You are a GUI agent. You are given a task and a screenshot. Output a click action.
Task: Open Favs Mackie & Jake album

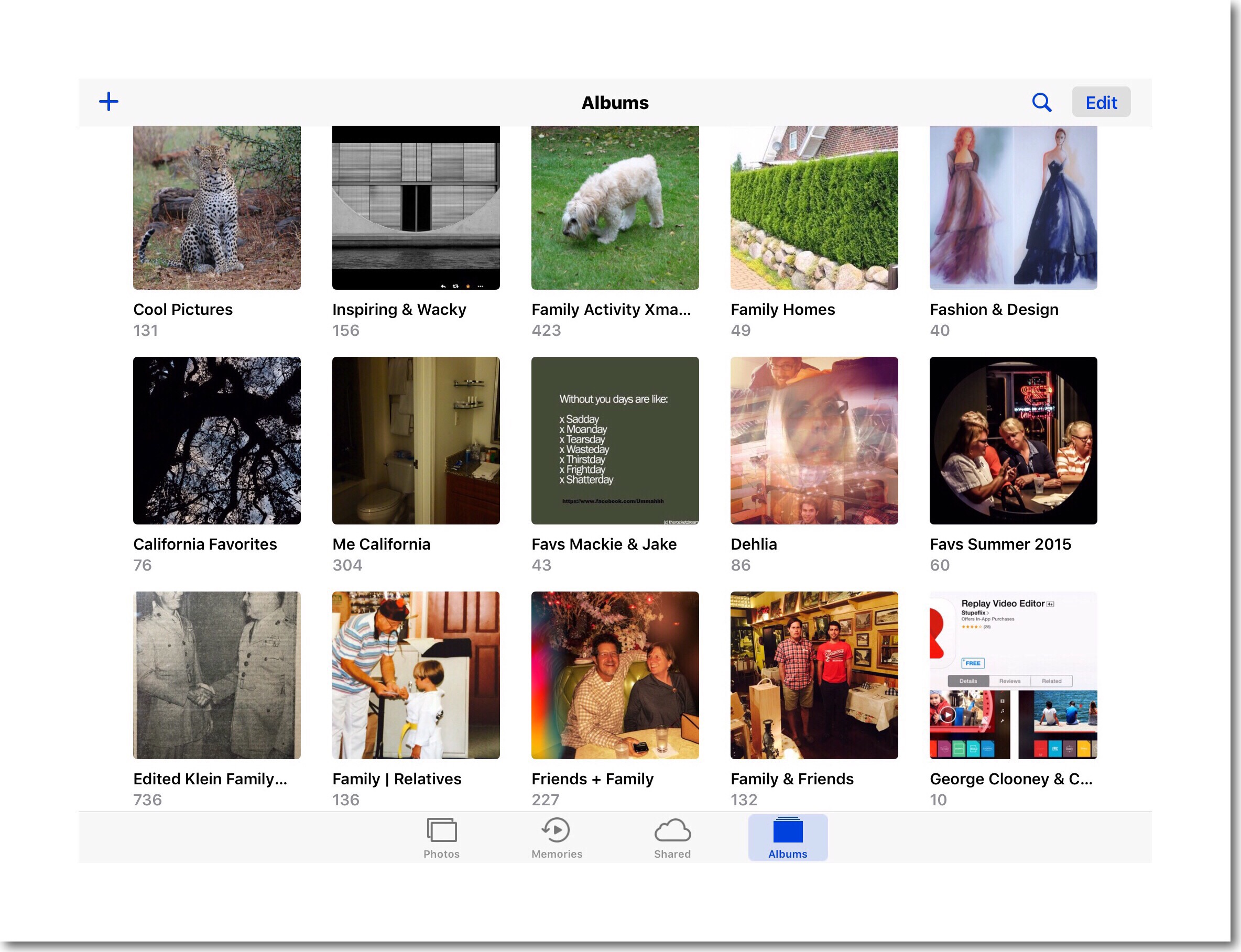pyautogui.click(x=615, y=440)
